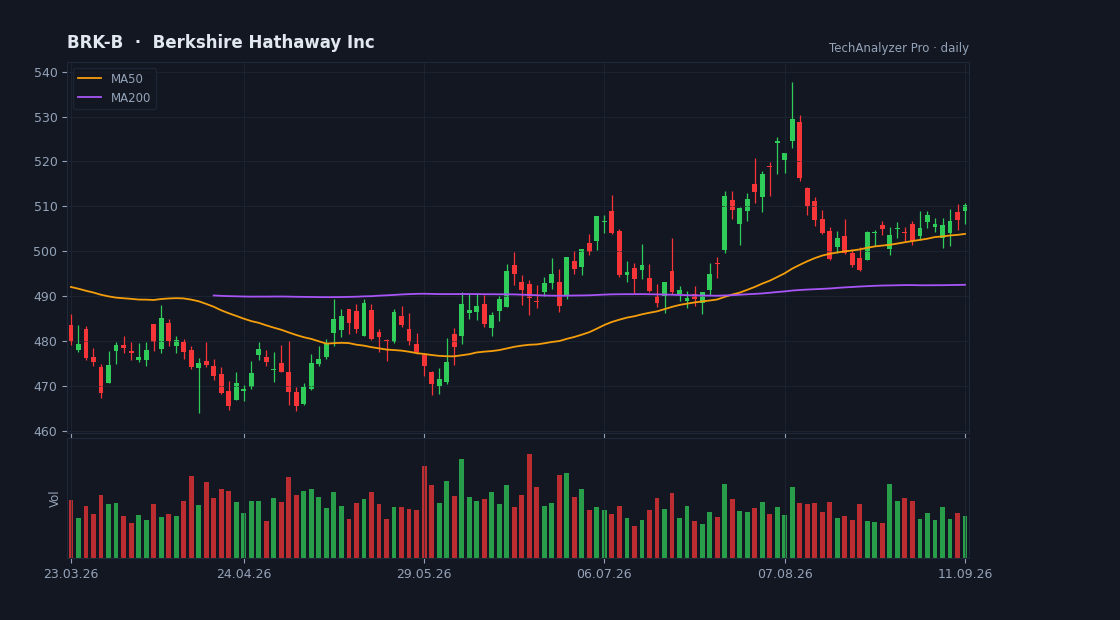Viewport: 1120px width, 620px height.
Task: Click the BRK-B Berkshire Hathaway Inc title
Action: 221,42
